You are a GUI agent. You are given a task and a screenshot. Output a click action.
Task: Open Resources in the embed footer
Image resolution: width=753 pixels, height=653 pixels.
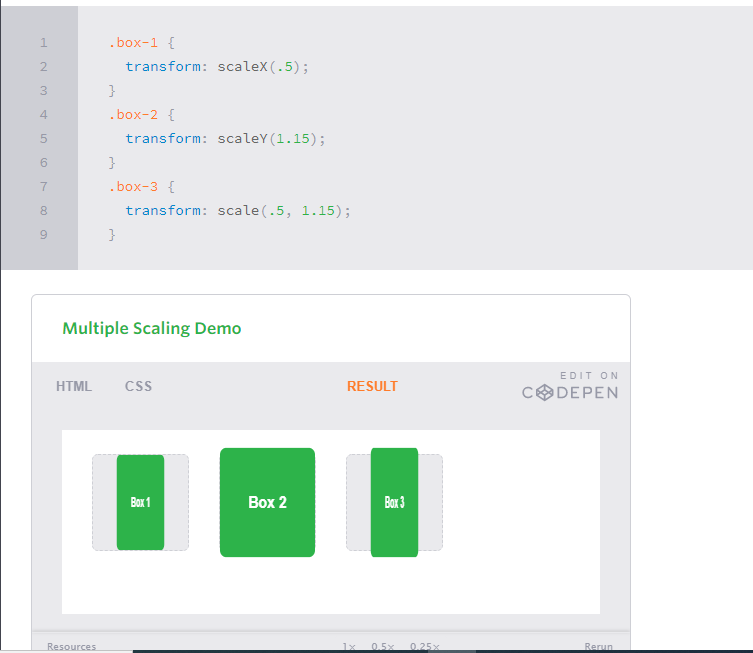click(x=72, y=646)
